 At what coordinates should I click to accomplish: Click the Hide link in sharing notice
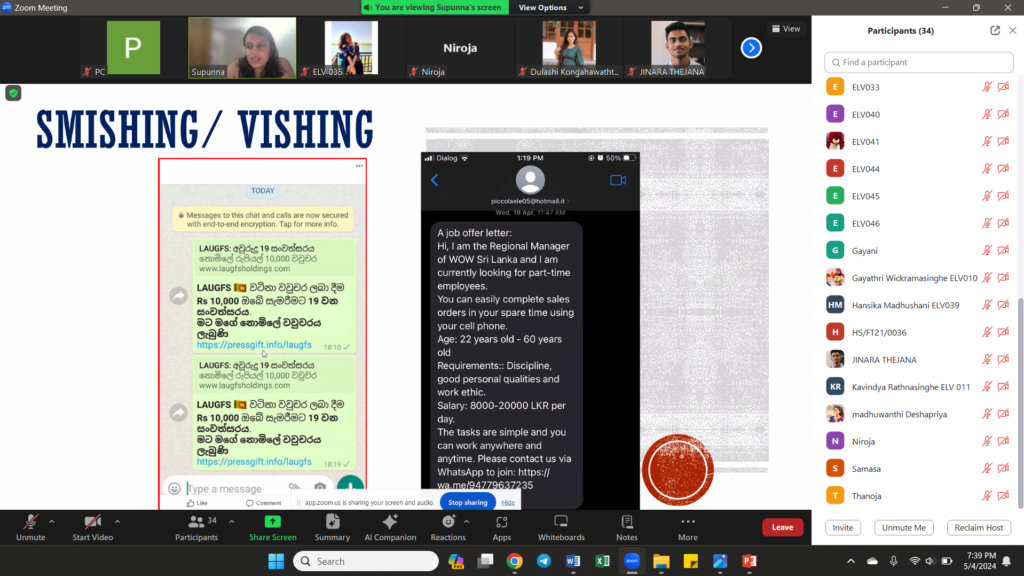pyautogui.click(x=508, y=502)
